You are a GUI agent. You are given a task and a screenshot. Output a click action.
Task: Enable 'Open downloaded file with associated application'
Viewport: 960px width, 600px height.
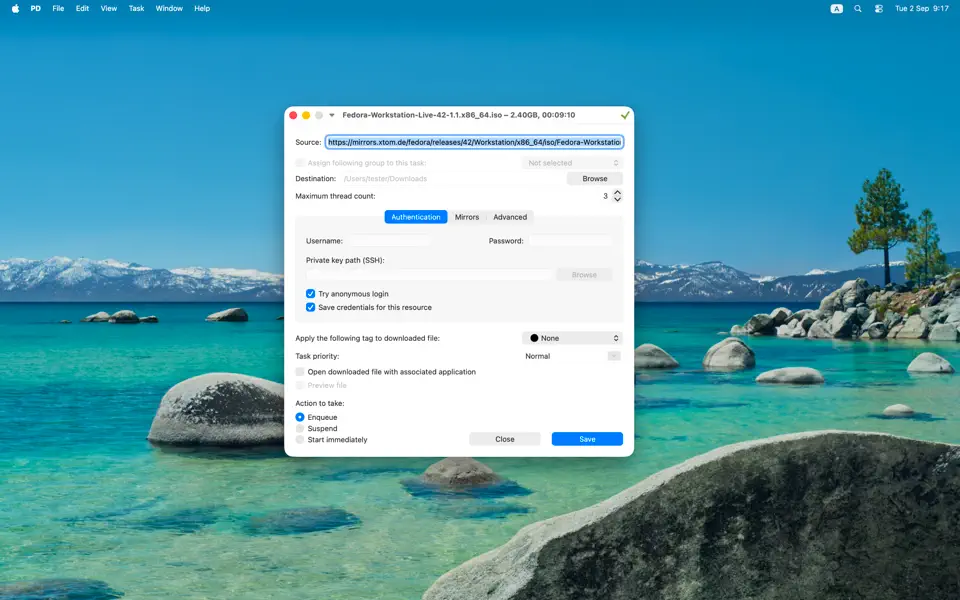click(300, 371)
